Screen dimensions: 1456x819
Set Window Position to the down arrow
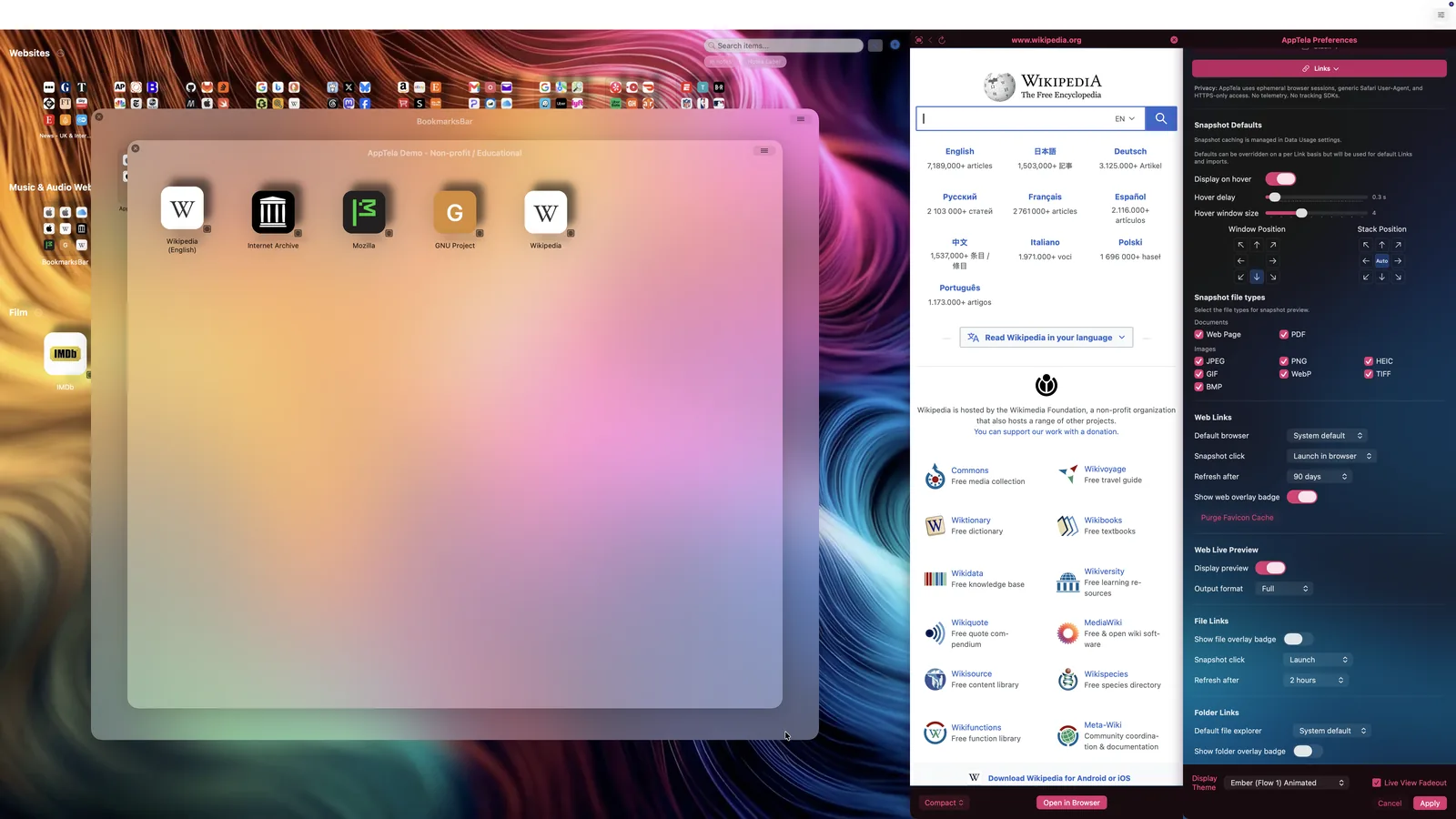(x=1257, y=277)
